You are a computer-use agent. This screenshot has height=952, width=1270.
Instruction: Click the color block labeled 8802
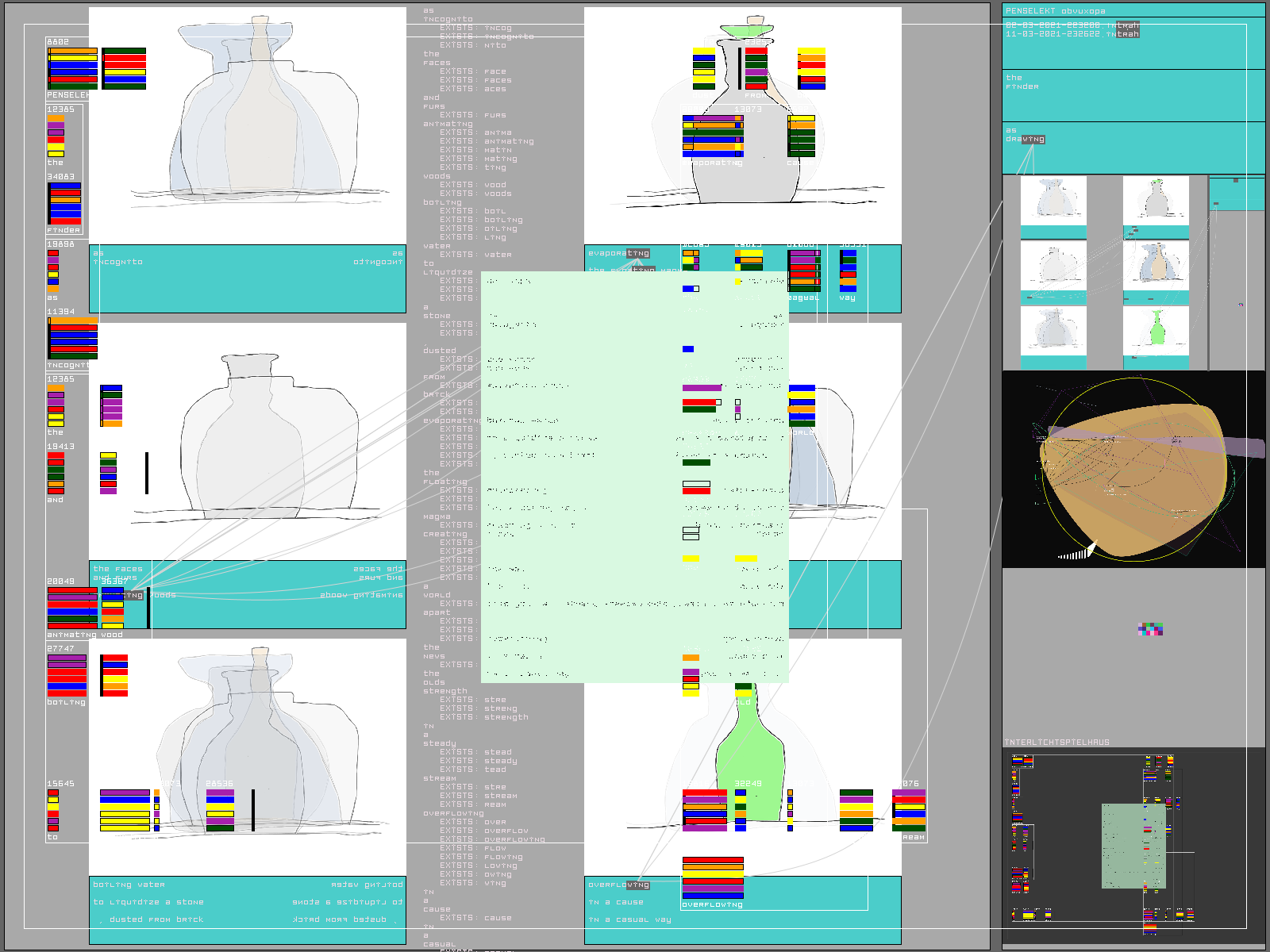[72, 67]
